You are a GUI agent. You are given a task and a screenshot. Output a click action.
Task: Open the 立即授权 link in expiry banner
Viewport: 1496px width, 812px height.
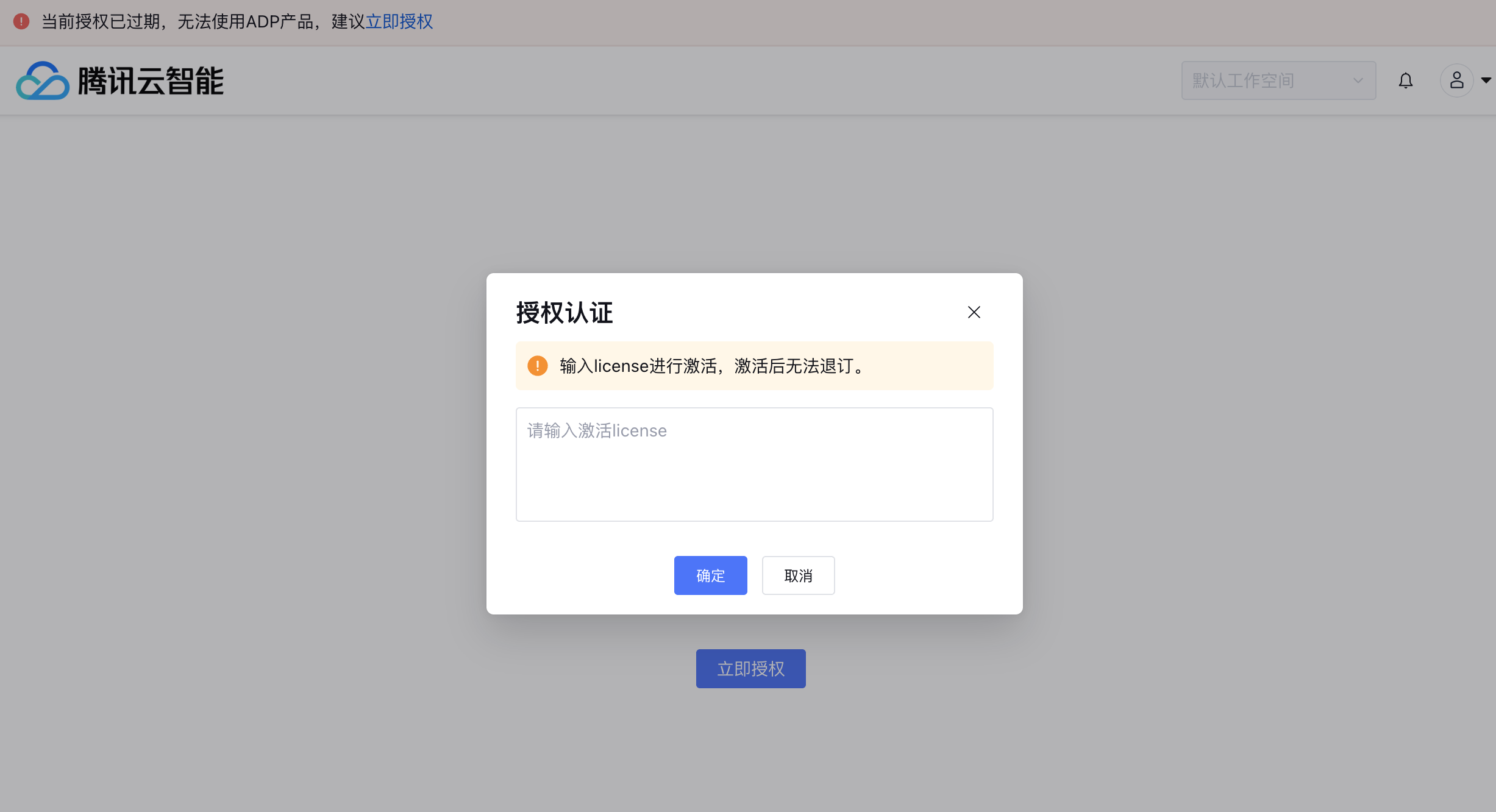(x=399, y=22)
